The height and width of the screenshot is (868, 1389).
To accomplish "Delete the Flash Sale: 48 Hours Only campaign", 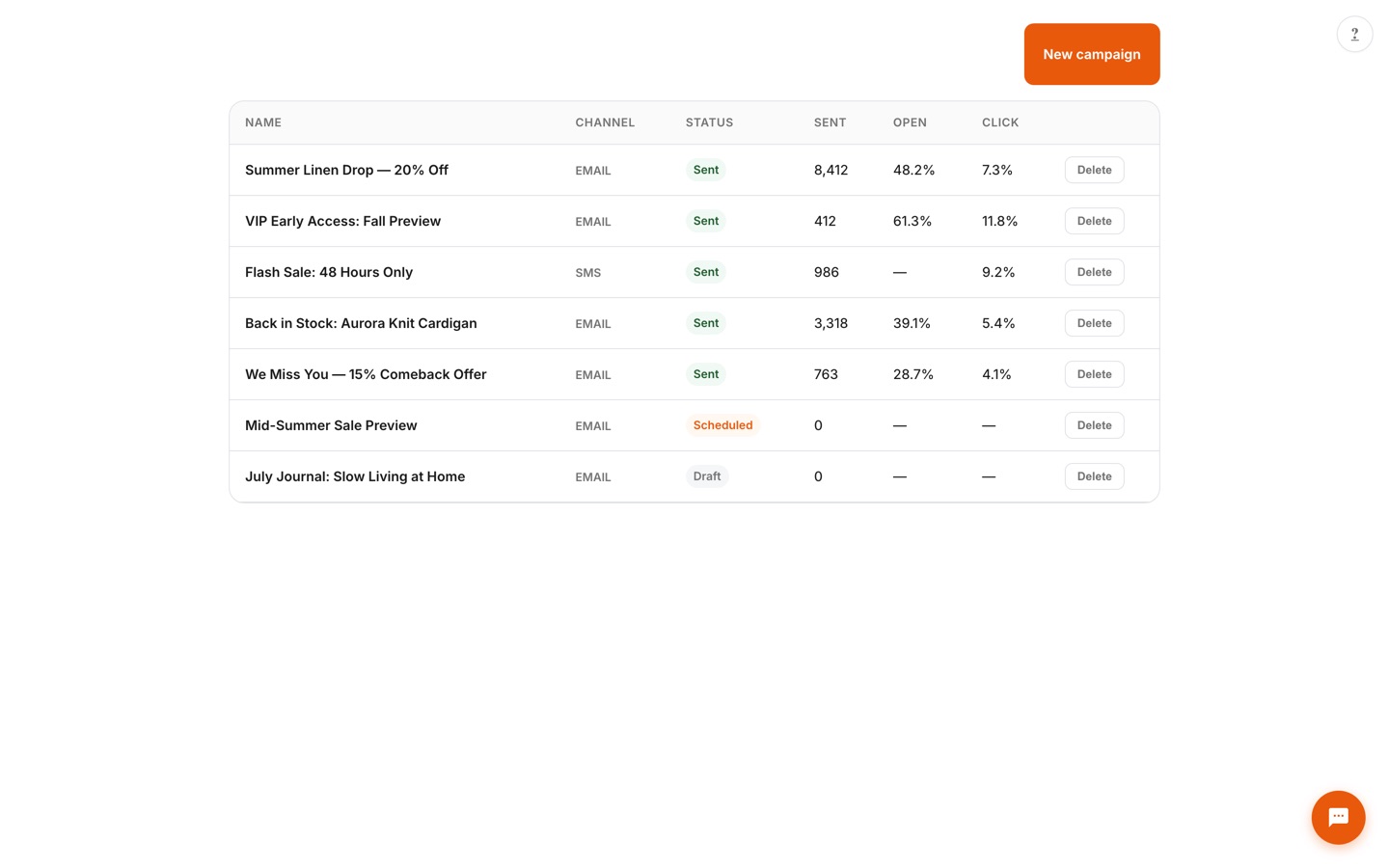I will tap(1094, 272).
